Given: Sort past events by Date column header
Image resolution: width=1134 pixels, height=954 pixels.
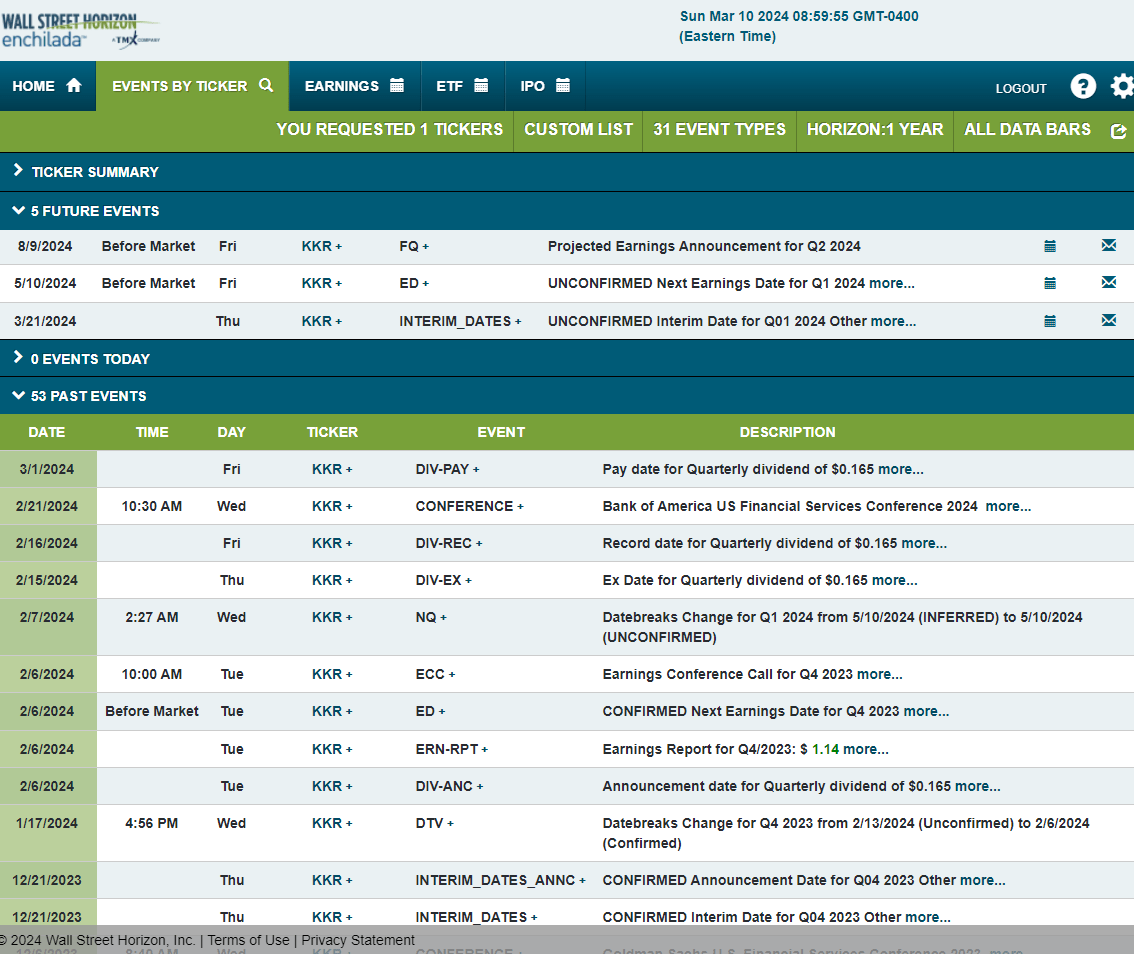Looking at the screenshot, I should click(47, 432).
